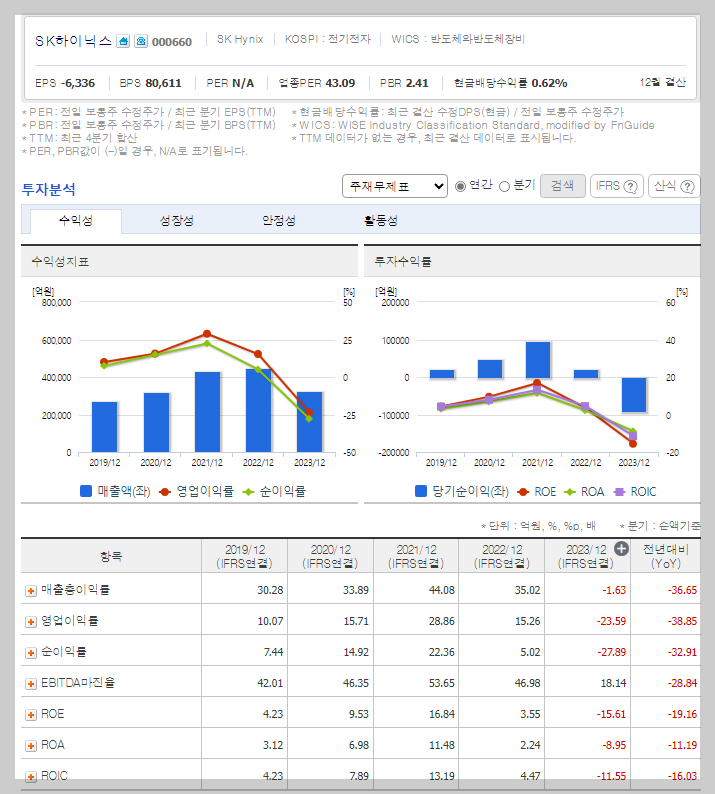
Task: Click the 투자수익률 chart title
Action: coord(403,262)
